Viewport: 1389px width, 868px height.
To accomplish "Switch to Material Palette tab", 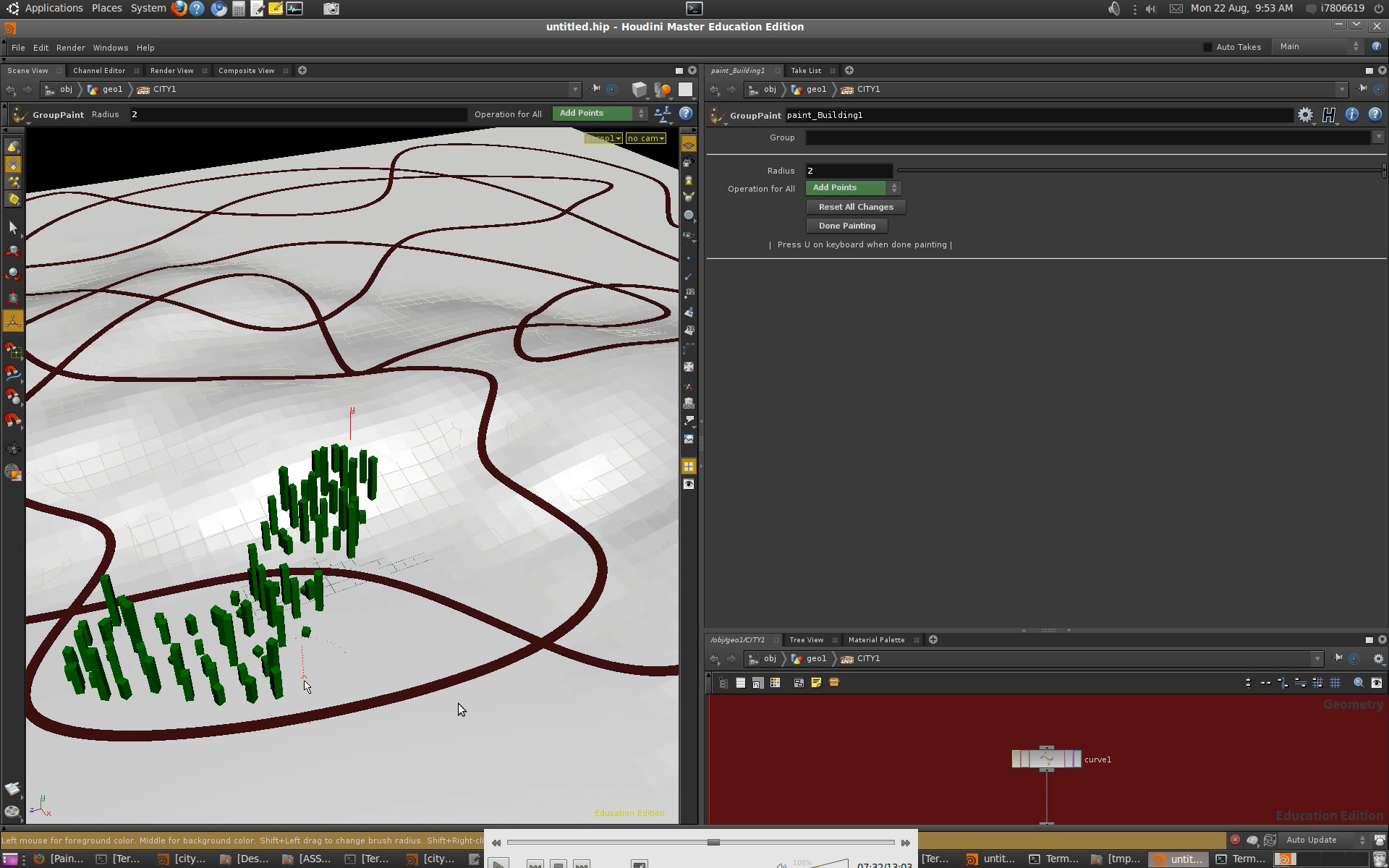I will point(876,640).
